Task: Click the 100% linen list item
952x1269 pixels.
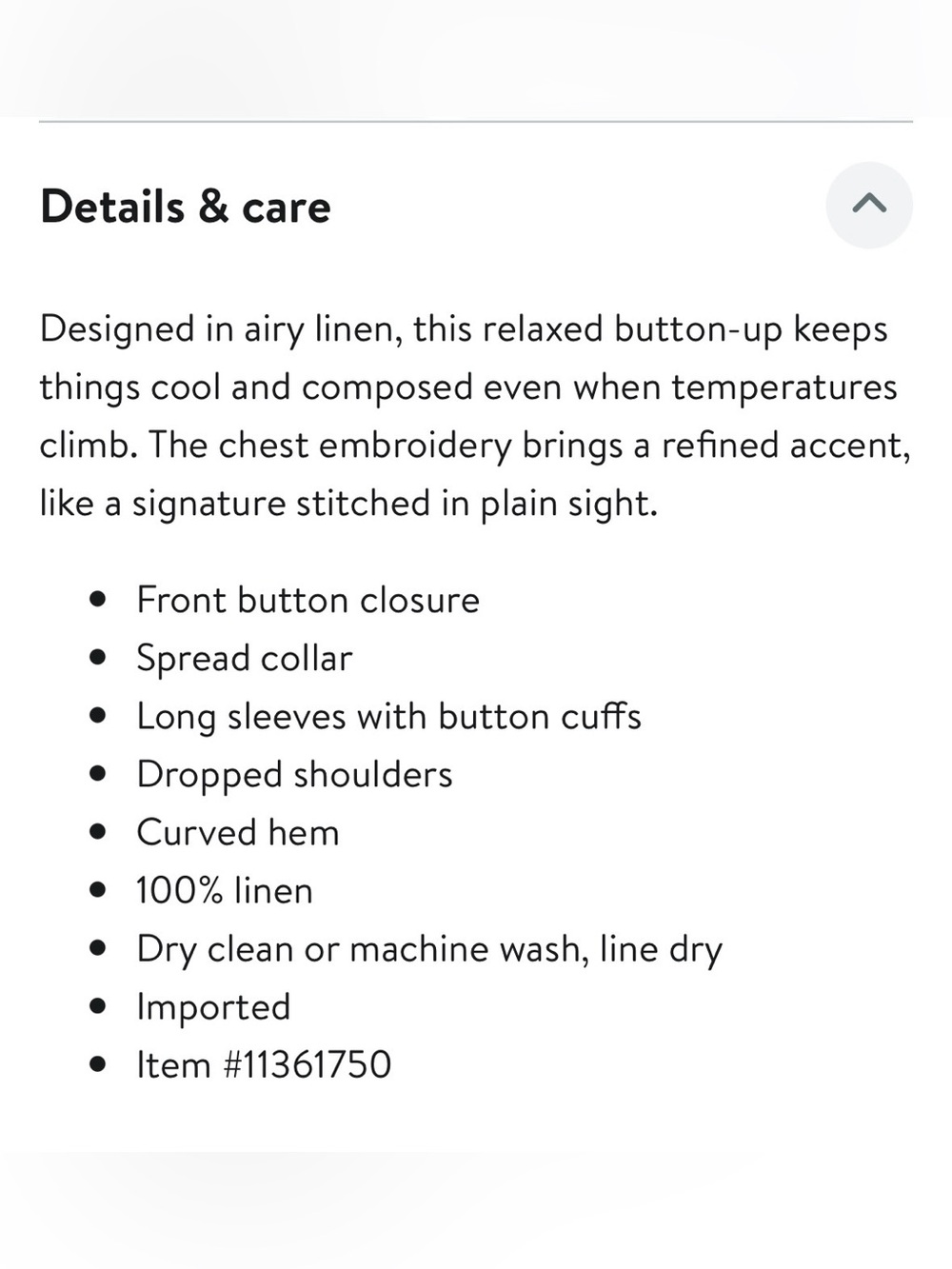Action: tap(224, 890)
